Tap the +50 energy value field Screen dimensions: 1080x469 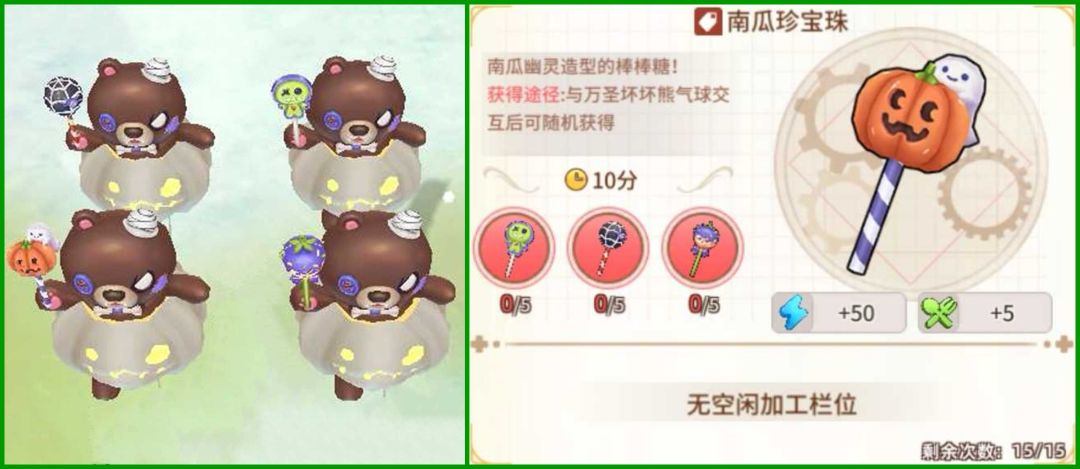click(838, 313)
